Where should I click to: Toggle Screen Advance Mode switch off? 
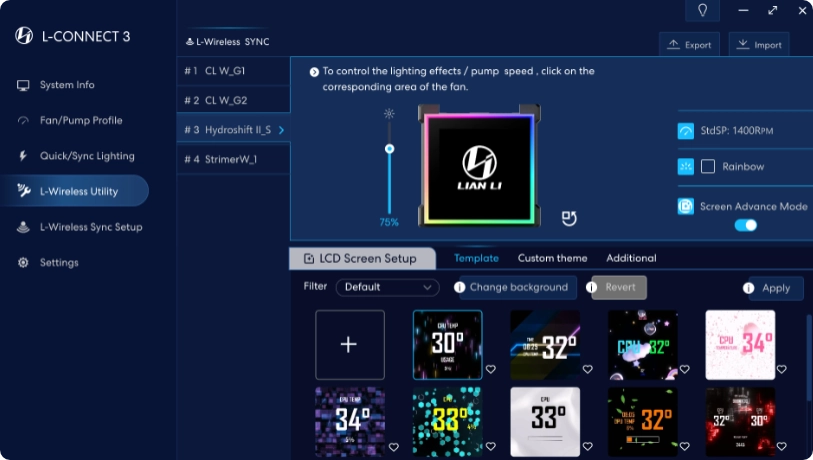point(745,225)
